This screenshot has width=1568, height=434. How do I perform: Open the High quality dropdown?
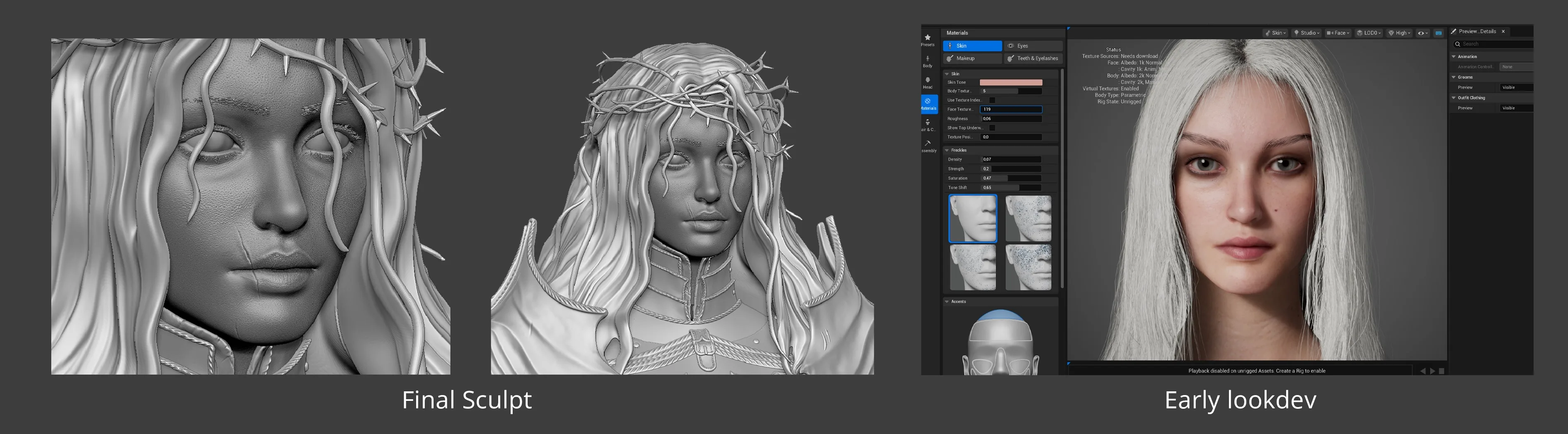(x=1400, y=33)
